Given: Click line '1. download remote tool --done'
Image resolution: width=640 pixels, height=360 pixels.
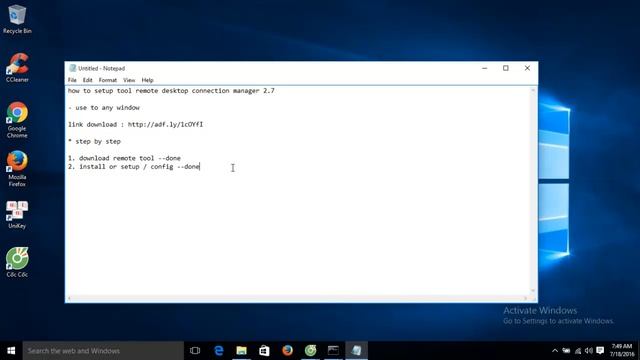Looking at the screenshot, I should [124, 158].
